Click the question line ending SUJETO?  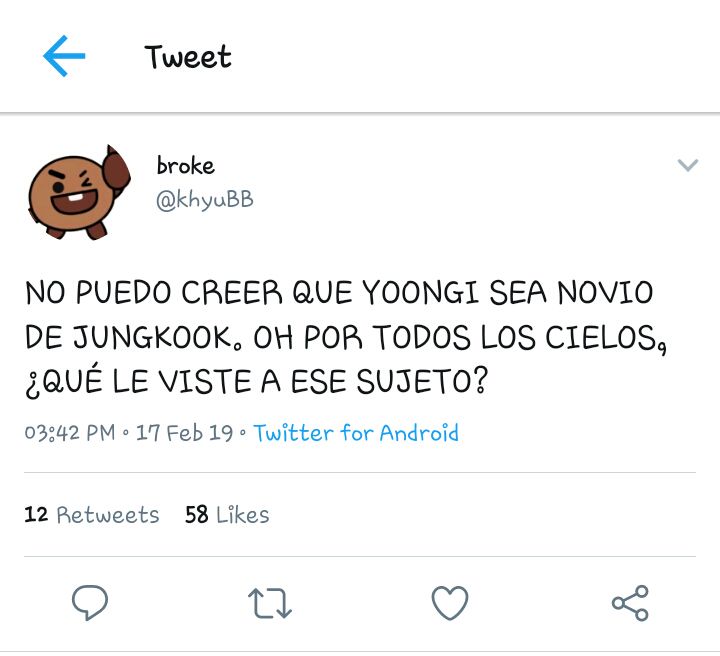click(x=256, y=381)
